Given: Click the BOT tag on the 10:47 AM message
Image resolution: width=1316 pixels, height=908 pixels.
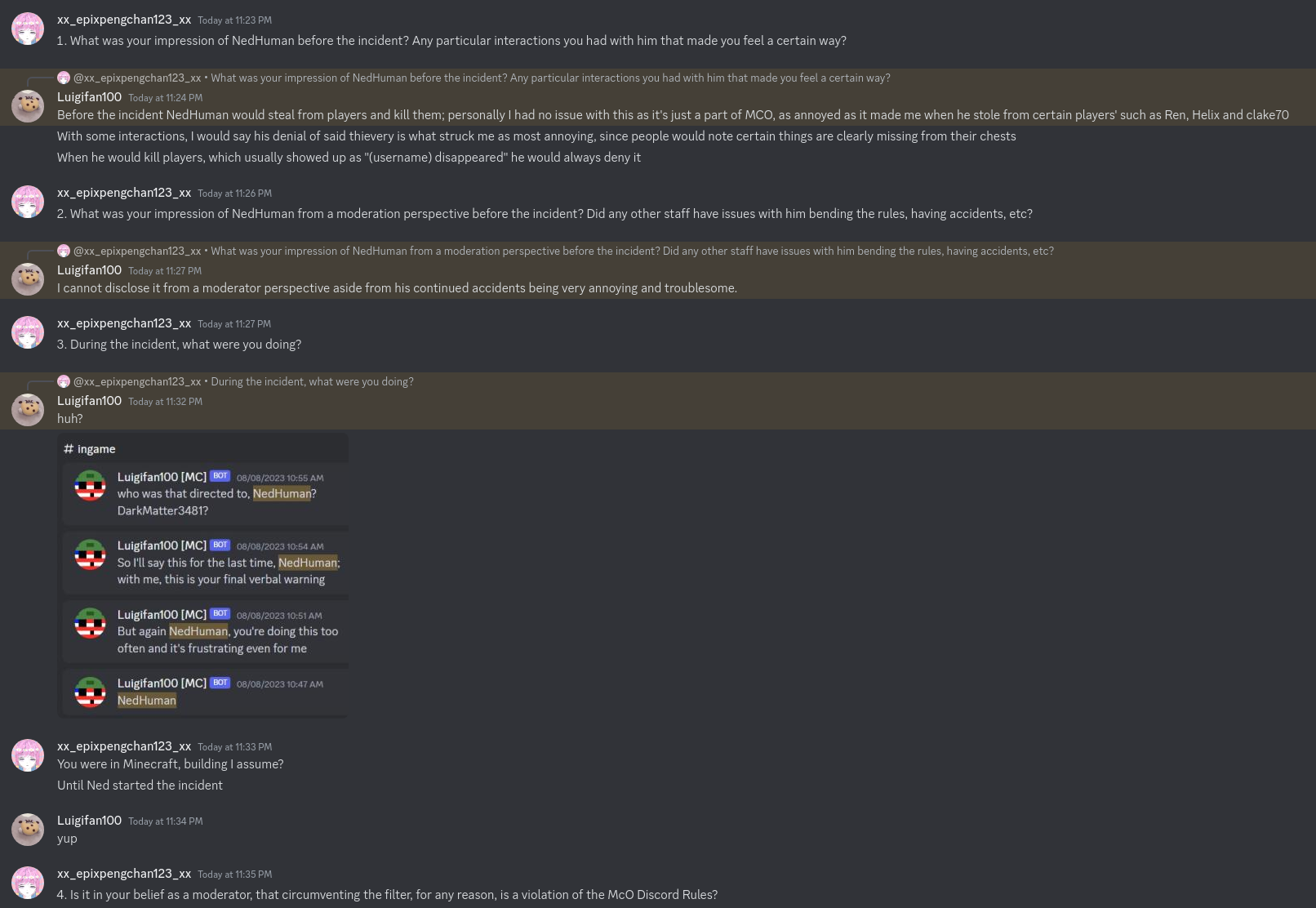Looking at the screenshot, I should point(220,683).
